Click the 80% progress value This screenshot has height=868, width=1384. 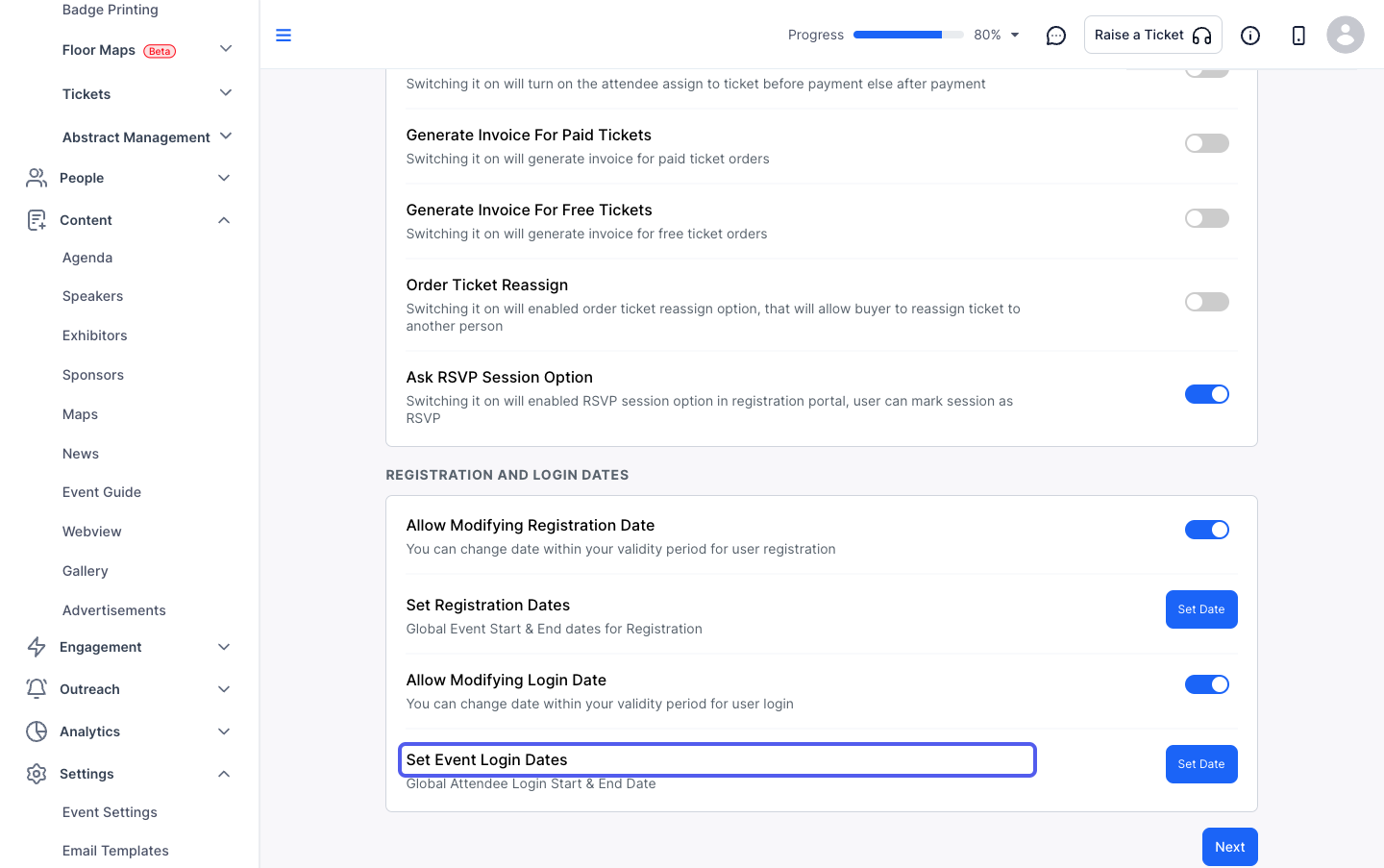pos(987,35)
